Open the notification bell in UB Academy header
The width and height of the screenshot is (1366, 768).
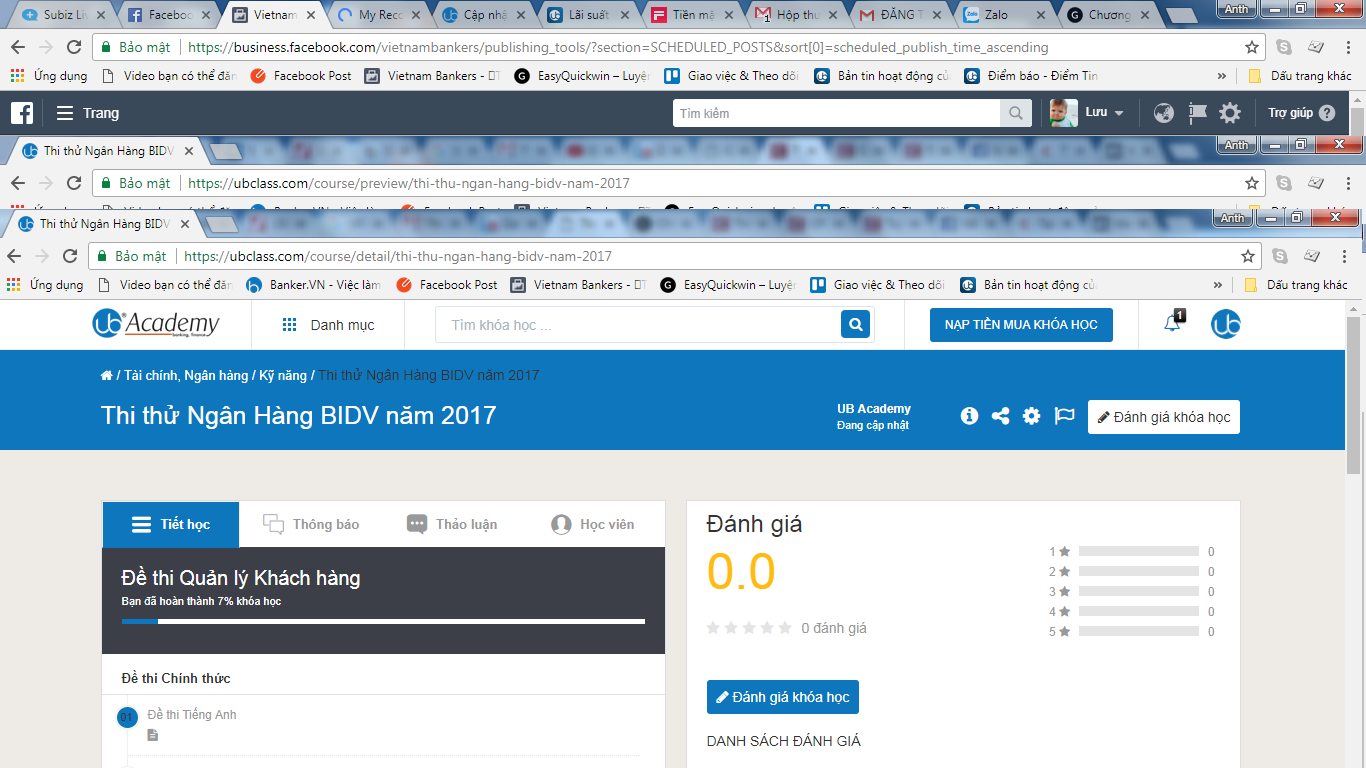1173,323
